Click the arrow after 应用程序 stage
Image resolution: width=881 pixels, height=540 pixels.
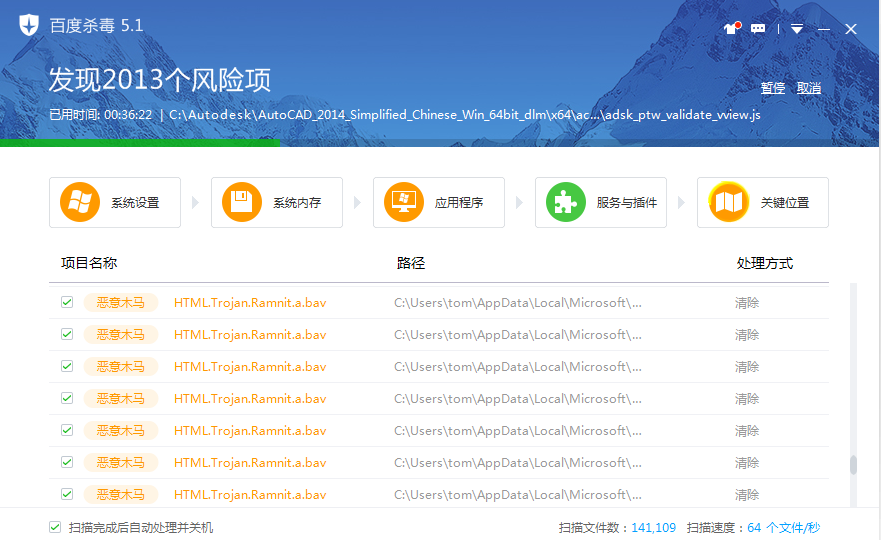point(519,202)
